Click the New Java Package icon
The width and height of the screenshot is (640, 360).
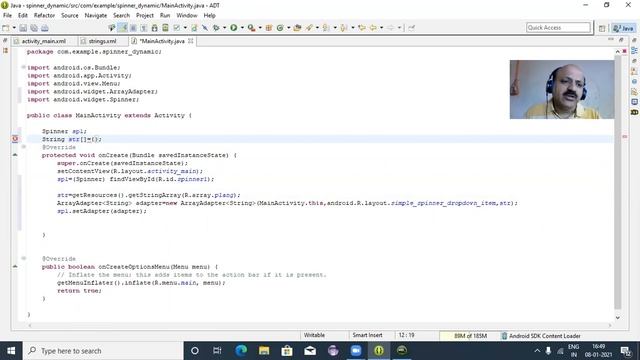tap(269, 28)
